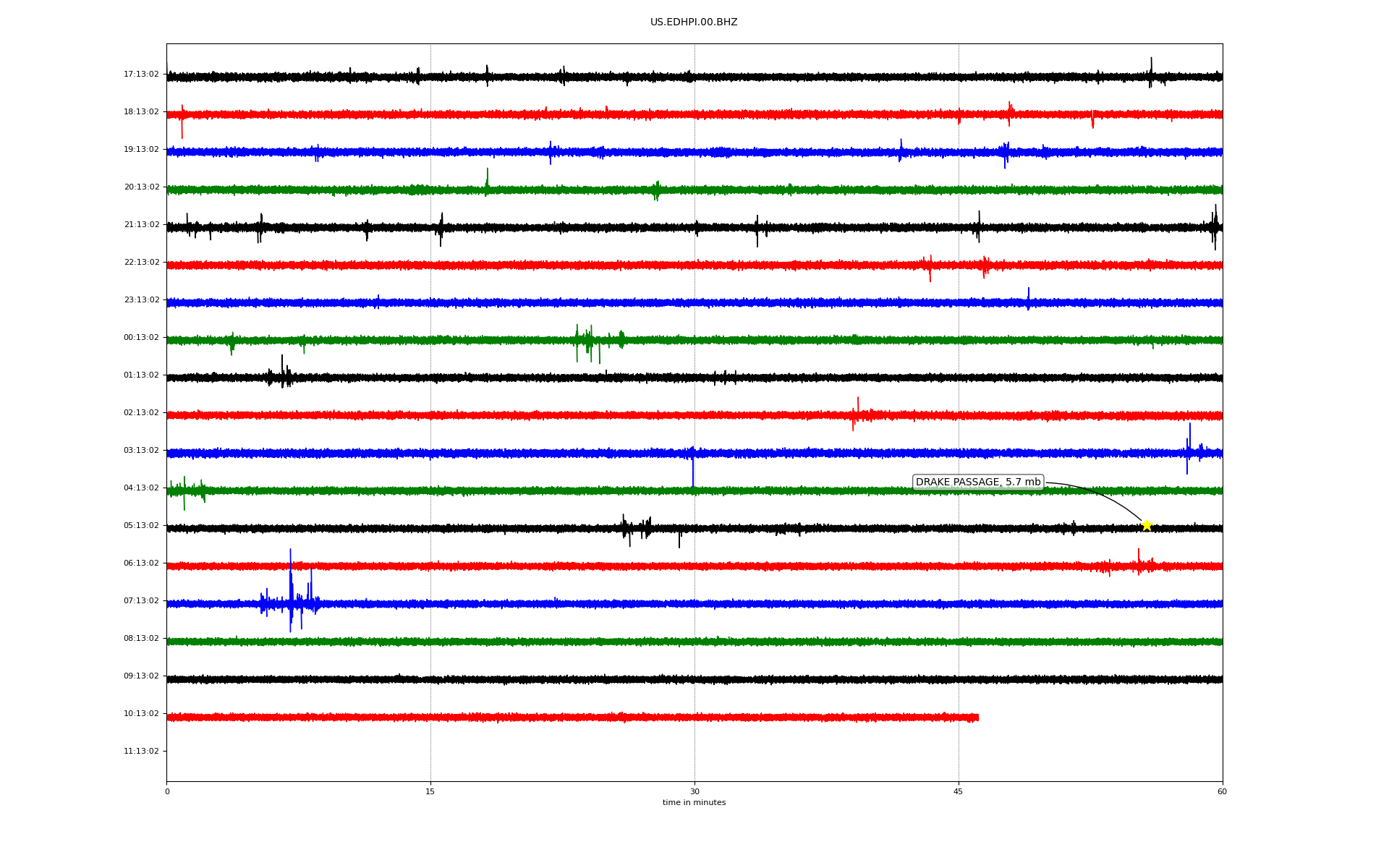Click the x-axis tick label 60

(1222, 791)
